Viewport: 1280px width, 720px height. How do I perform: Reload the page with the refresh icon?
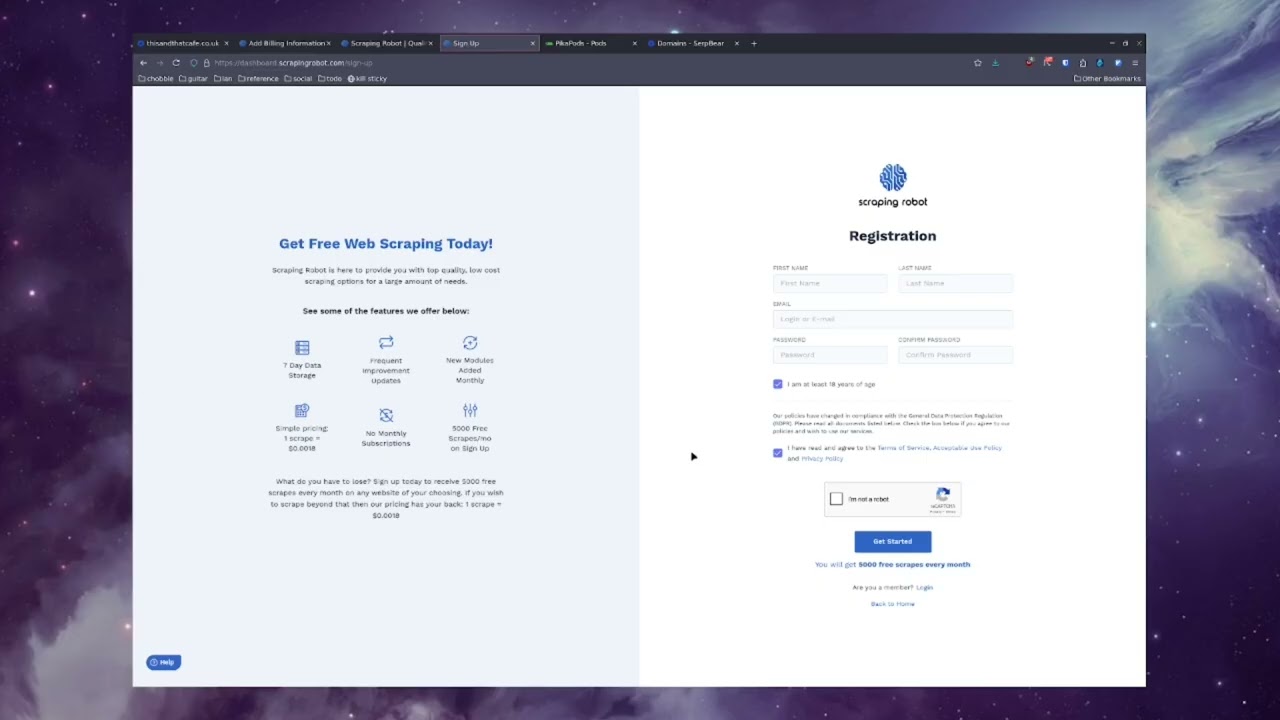point(176,63)
